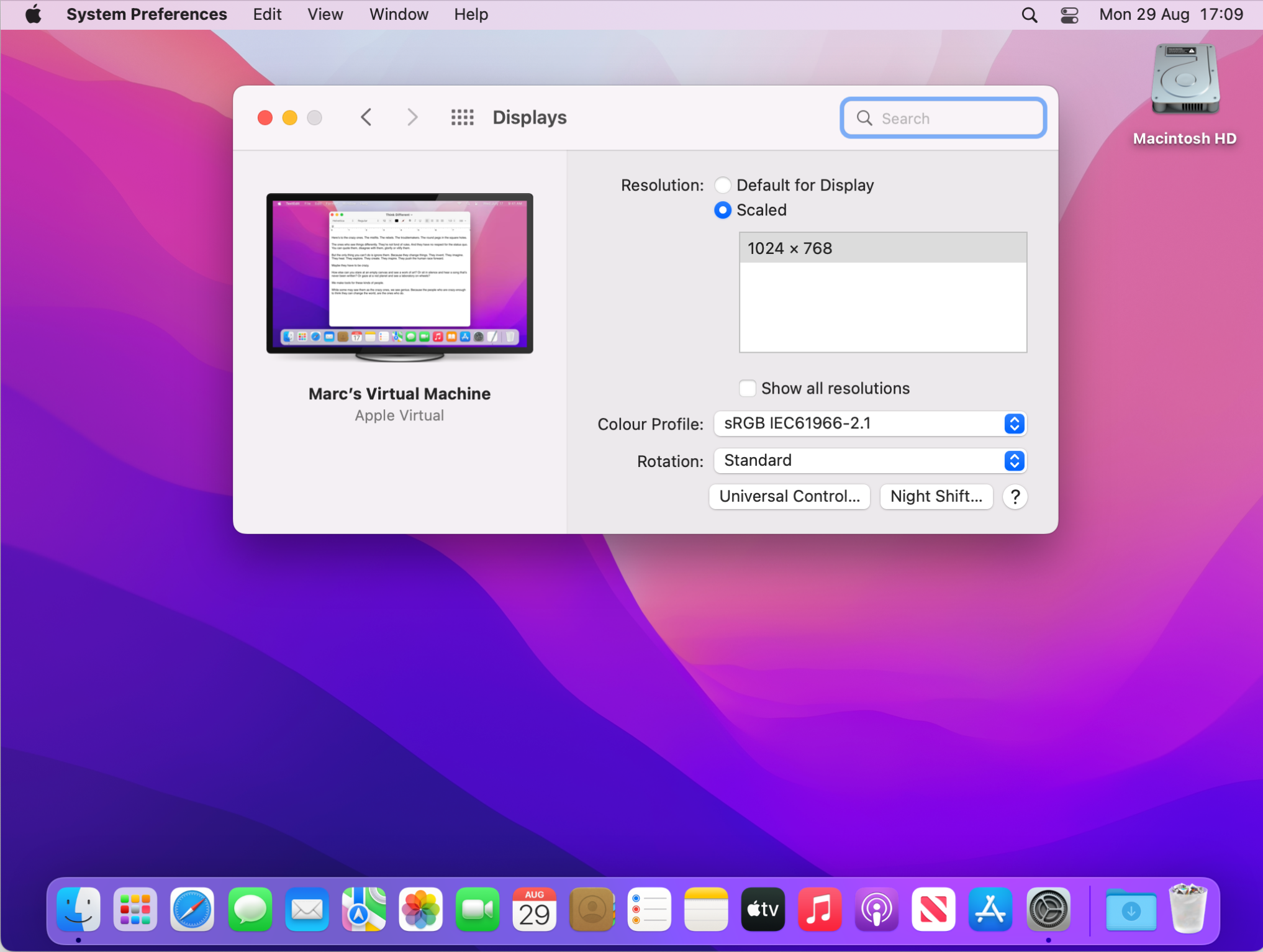The width and height of the screenshot is (1263, 952).
Task: Open Contacts app in the Dock
Action: coord(592,910)
